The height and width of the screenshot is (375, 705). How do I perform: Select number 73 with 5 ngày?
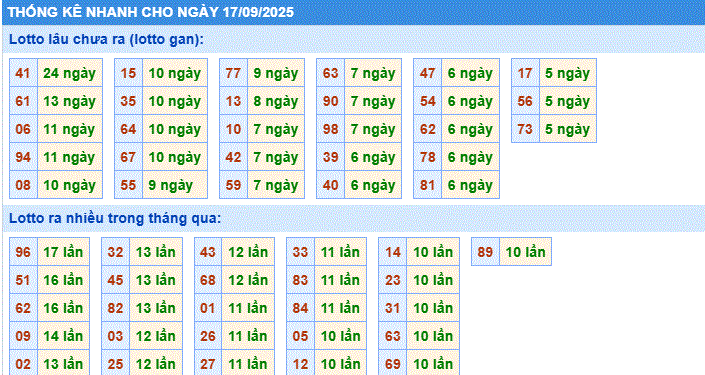pyautogui.click(x=526, y=129)
